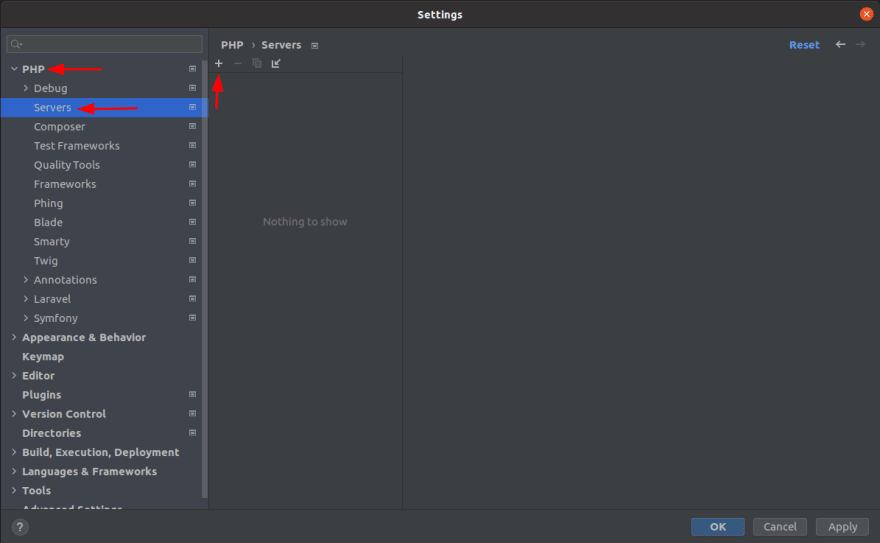Expand the Laravel settings node

[26, 299]
